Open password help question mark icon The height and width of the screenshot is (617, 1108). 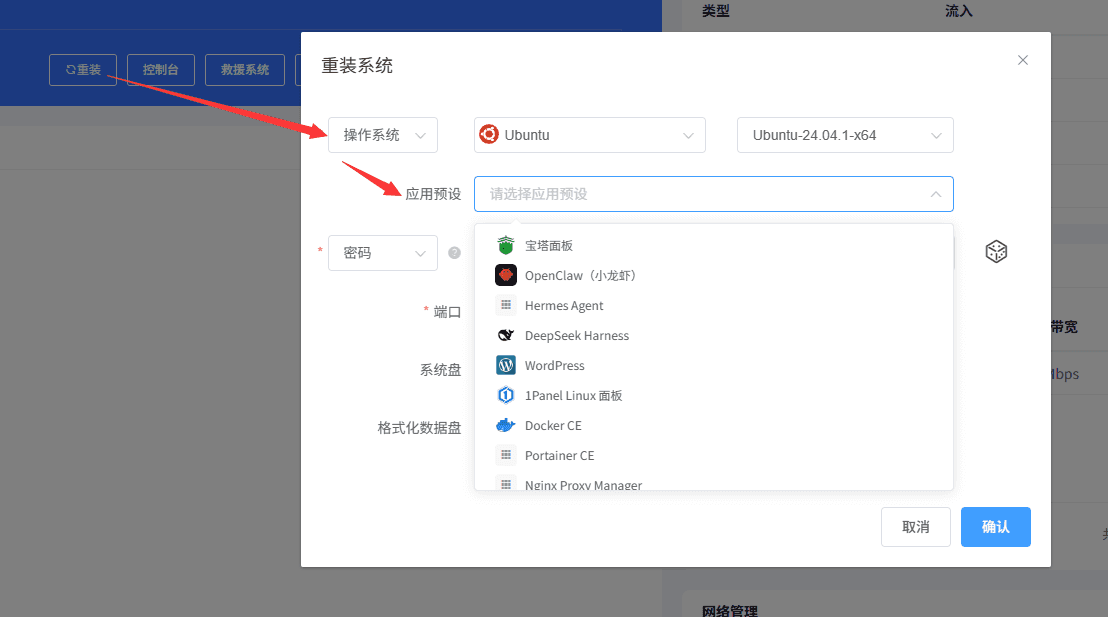click(454, 252)
